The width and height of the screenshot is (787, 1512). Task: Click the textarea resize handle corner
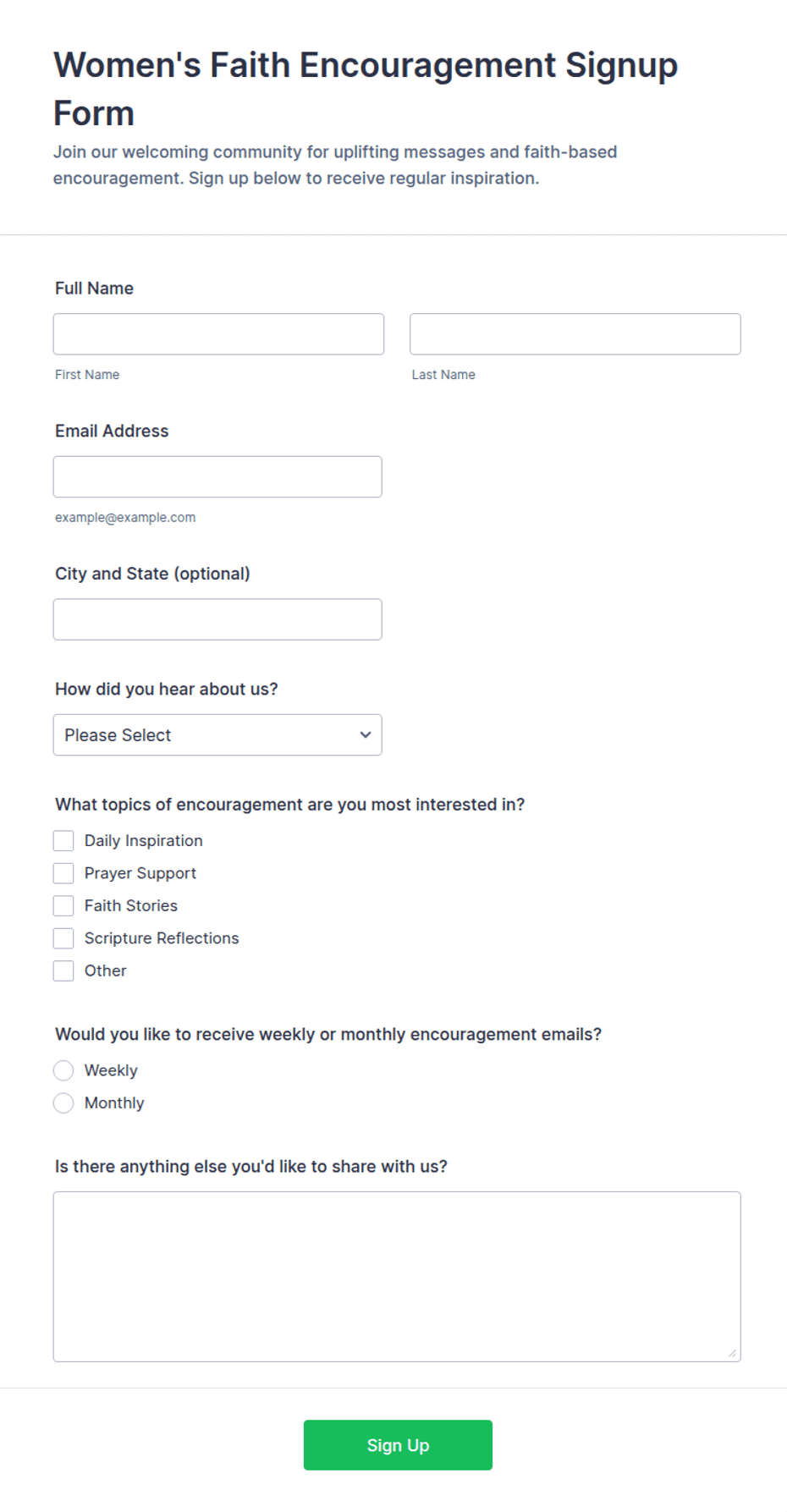(733, 1354)
